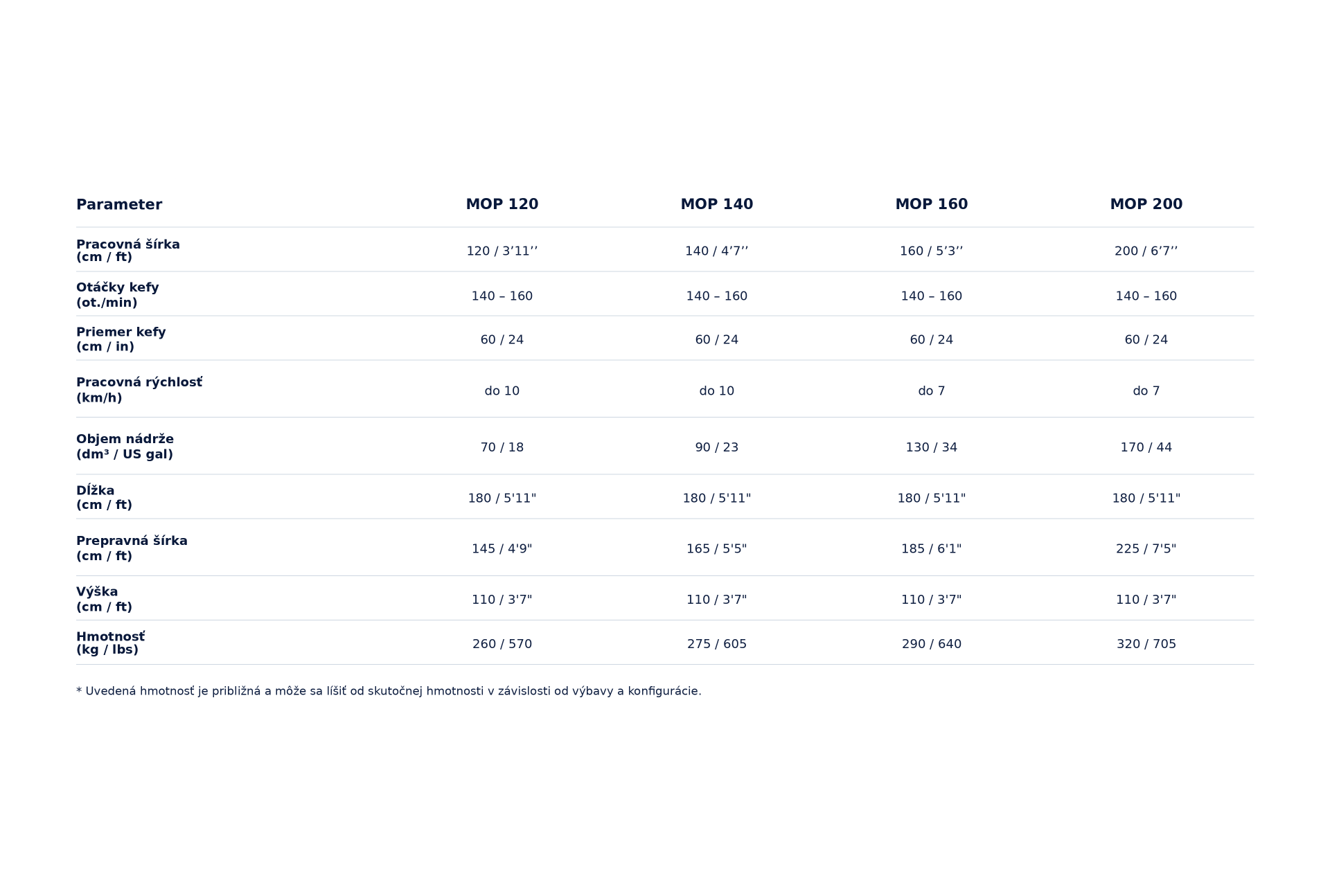The width and height of the screenshot is (1330, 896).
Task: Select the Hmotnosť row label
Action: [x=111, y=643]
